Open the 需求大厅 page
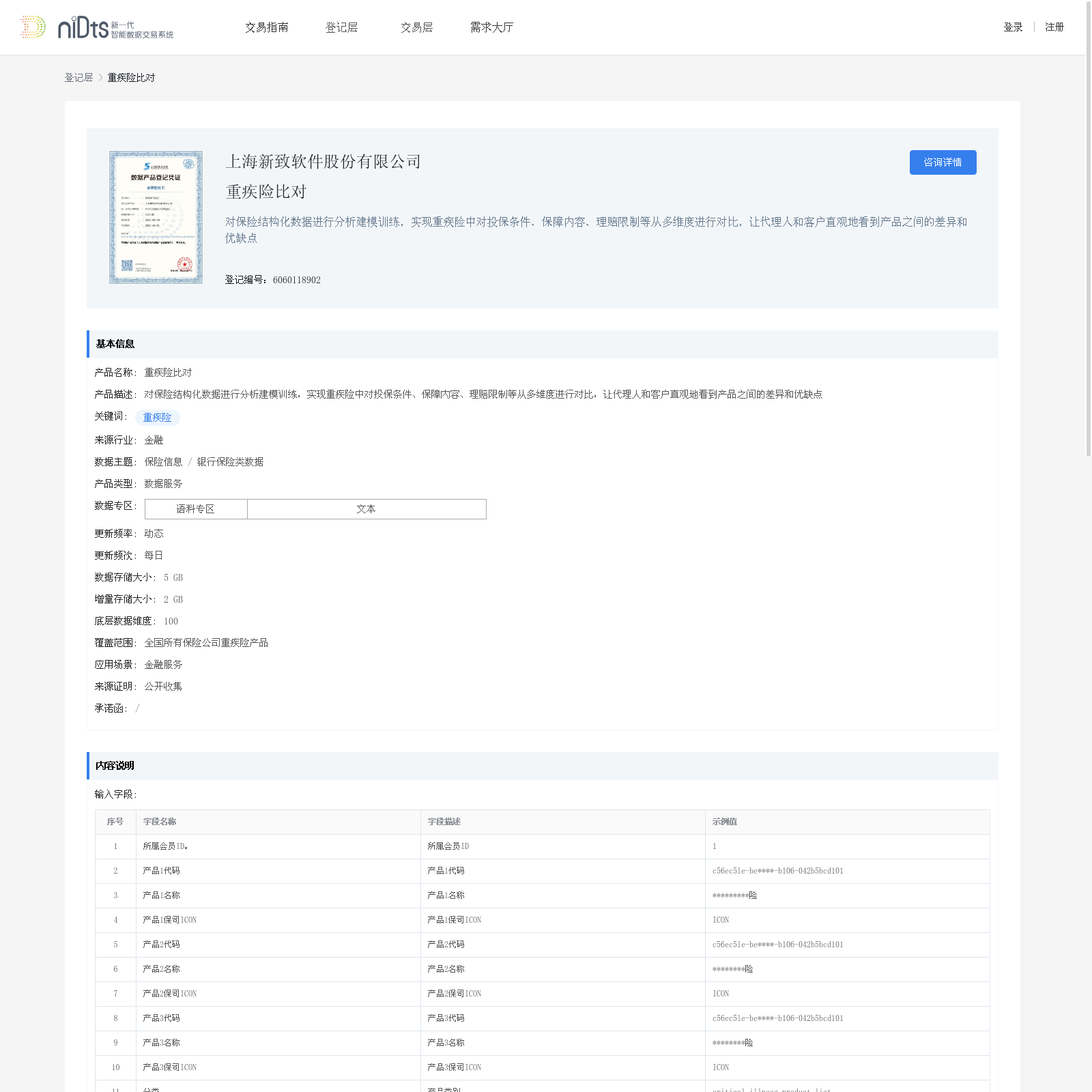This screenshot has width=1092, height=1092. [x=491, y=27]
